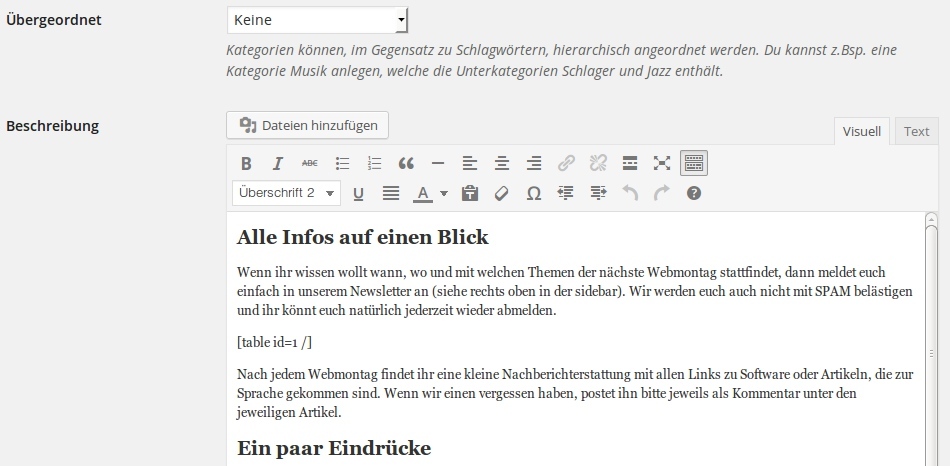
Task: Center align the text
Action: 502,163
